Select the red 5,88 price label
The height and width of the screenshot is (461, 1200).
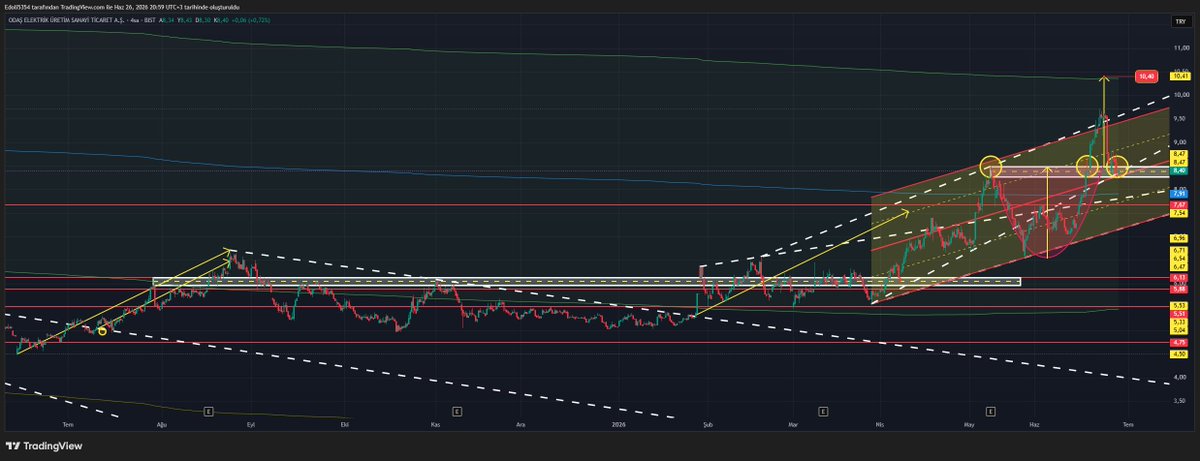point(1180,289)
